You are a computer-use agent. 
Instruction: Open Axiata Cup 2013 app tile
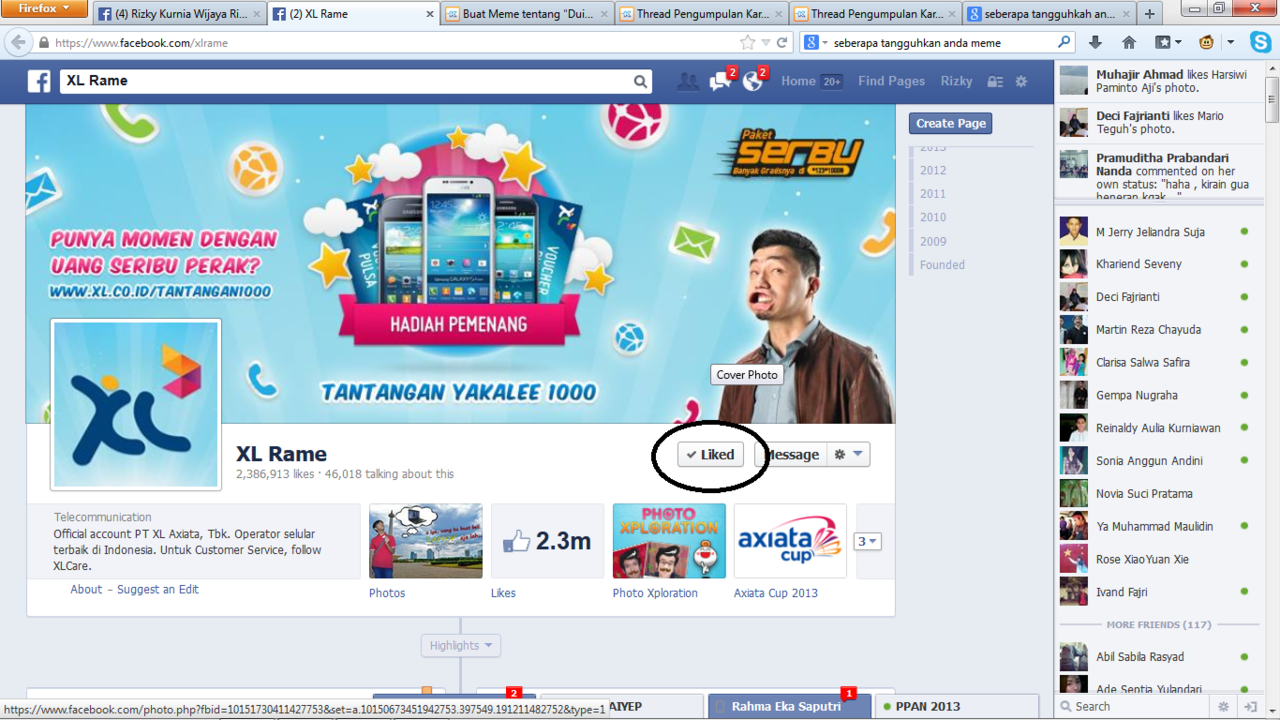click(791, 541)
